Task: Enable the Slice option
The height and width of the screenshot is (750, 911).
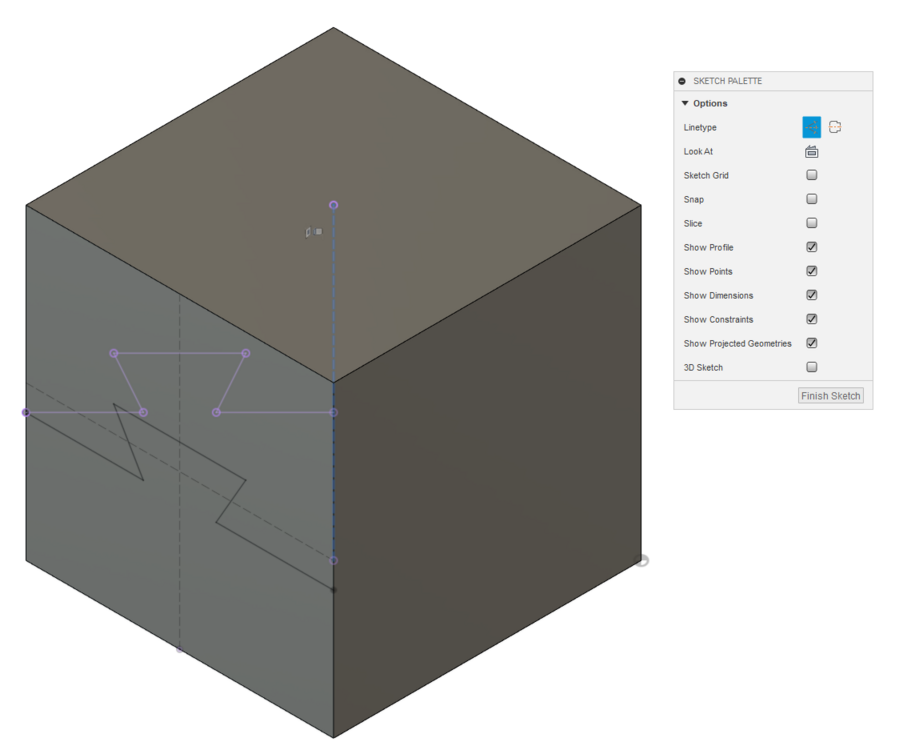Action: tap(811, 222)
